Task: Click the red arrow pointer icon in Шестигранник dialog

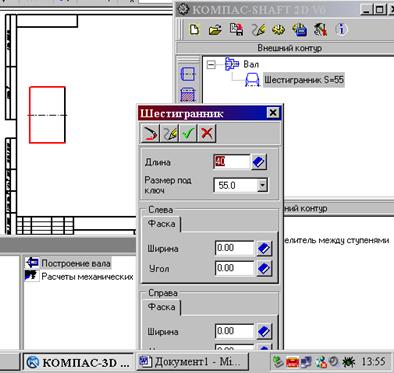Action: (x=150, y=134)
